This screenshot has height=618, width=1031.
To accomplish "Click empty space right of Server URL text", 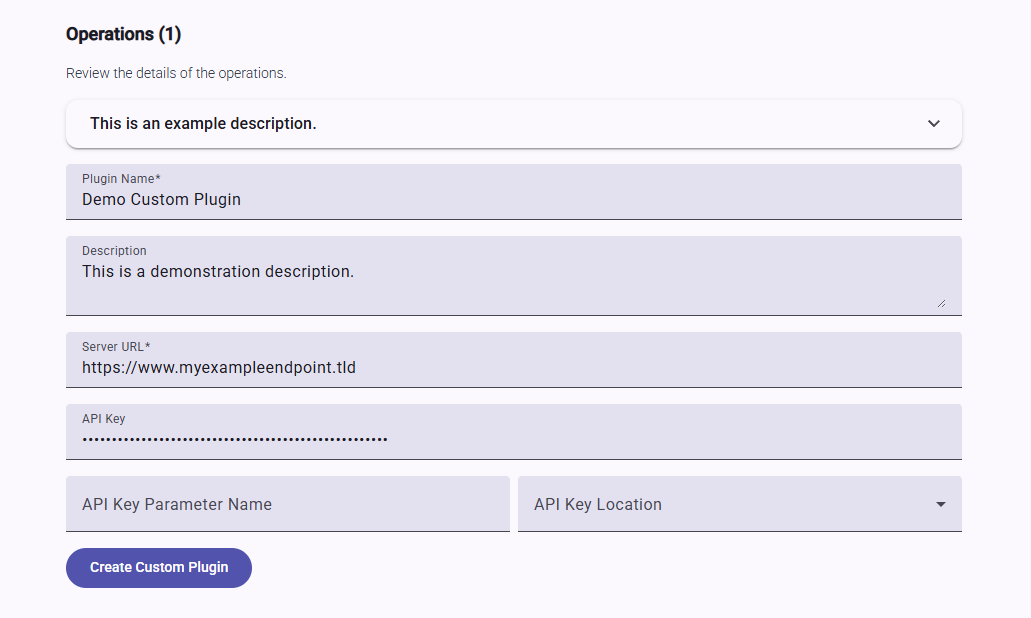I will (650, 367).
